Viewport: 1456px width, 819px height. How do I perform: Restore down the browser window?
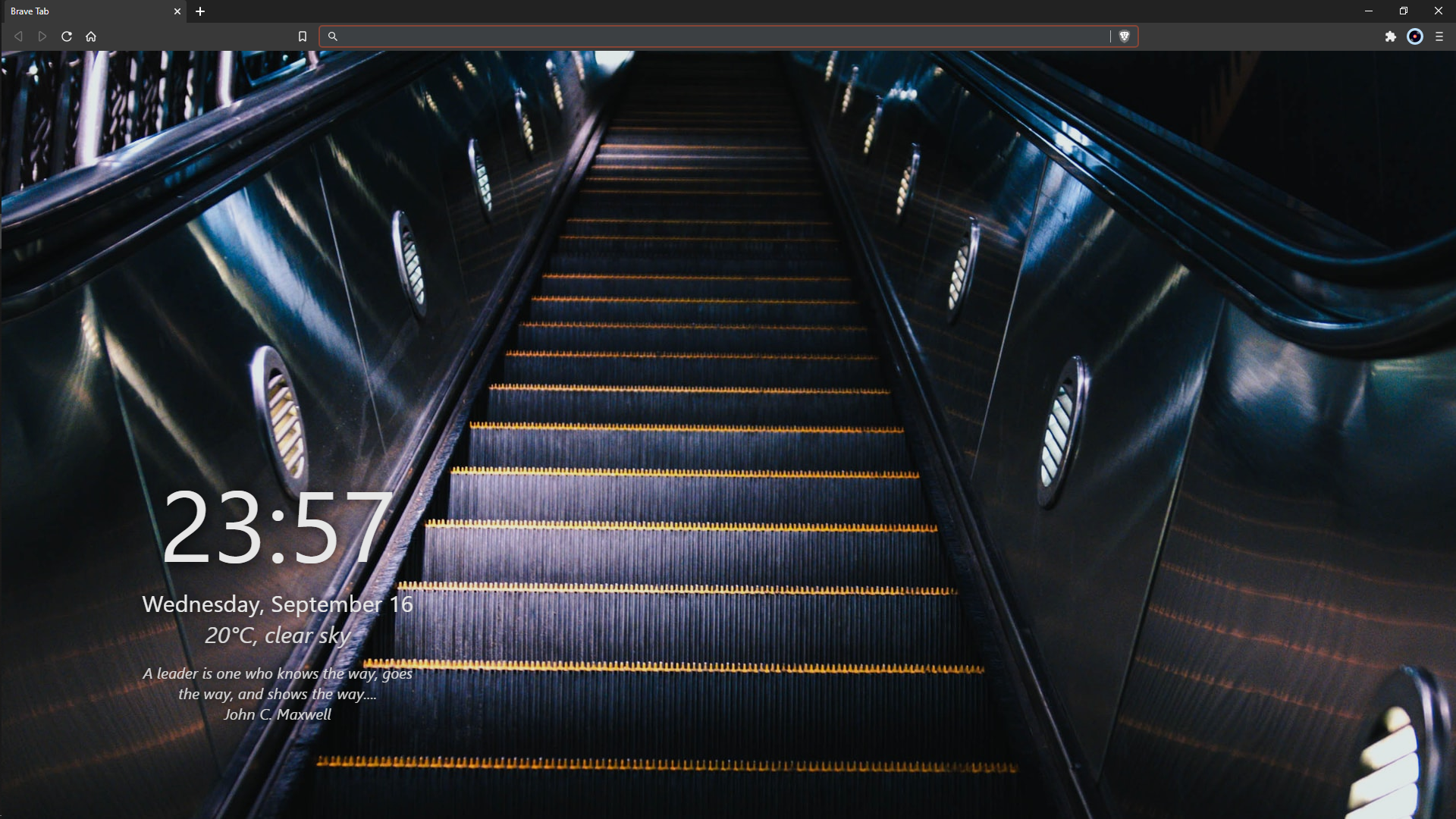pos(1404,11)
